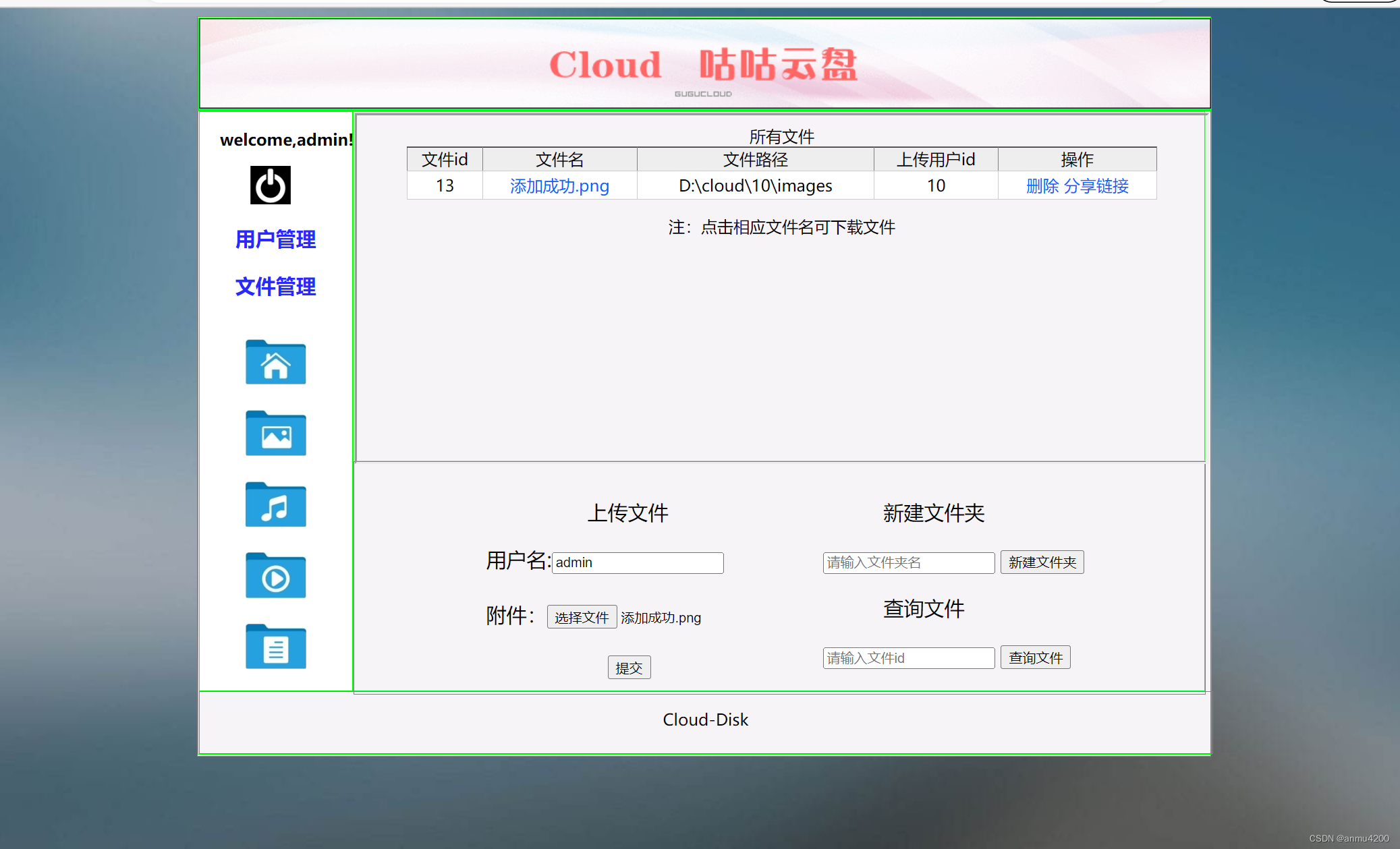Focus the 请输入文件夹名 input field
Screen dimensions: 1400x849
[908, 562]
